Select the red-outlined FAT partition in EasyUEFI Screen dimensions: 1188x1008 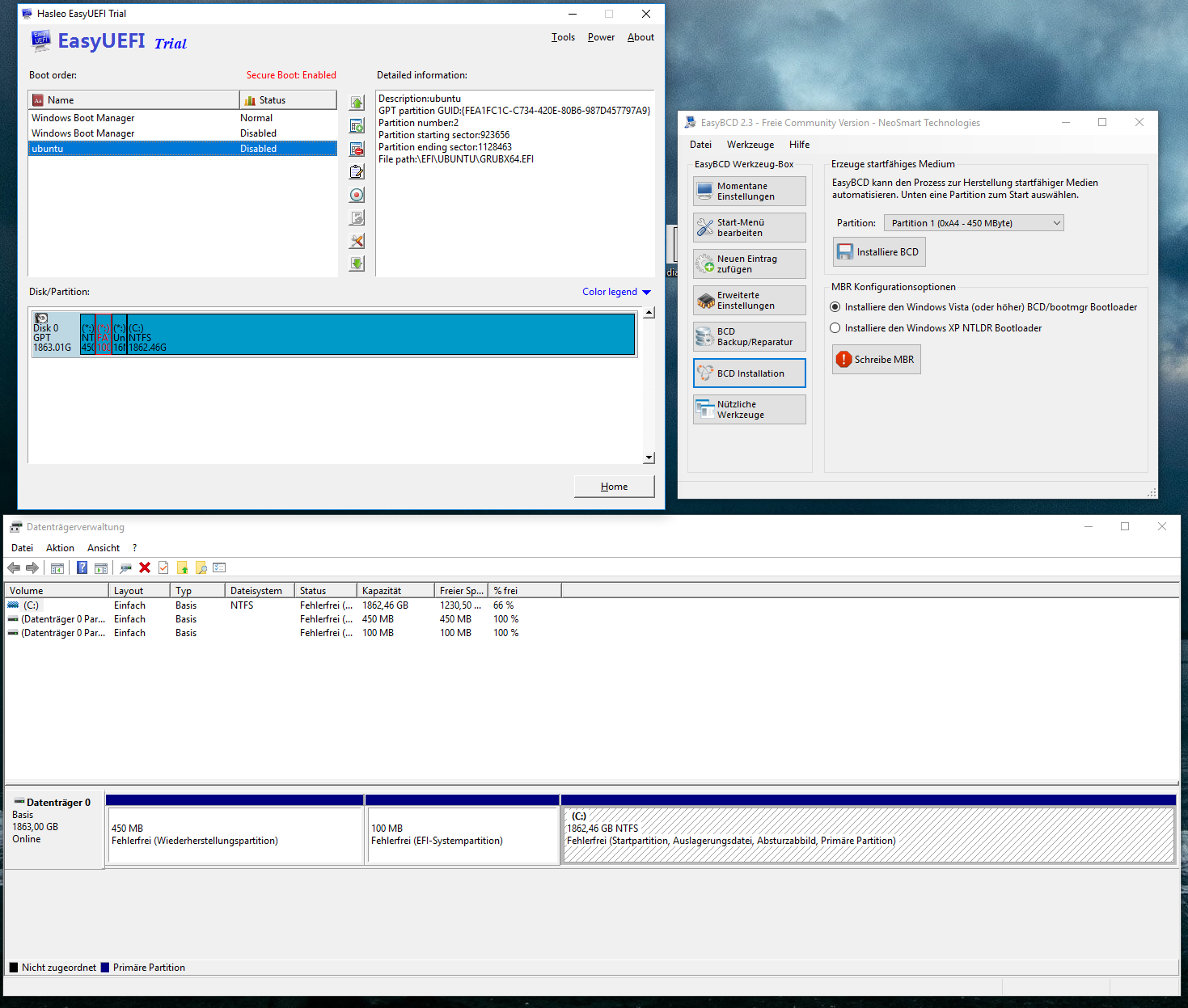click(103, 334)
